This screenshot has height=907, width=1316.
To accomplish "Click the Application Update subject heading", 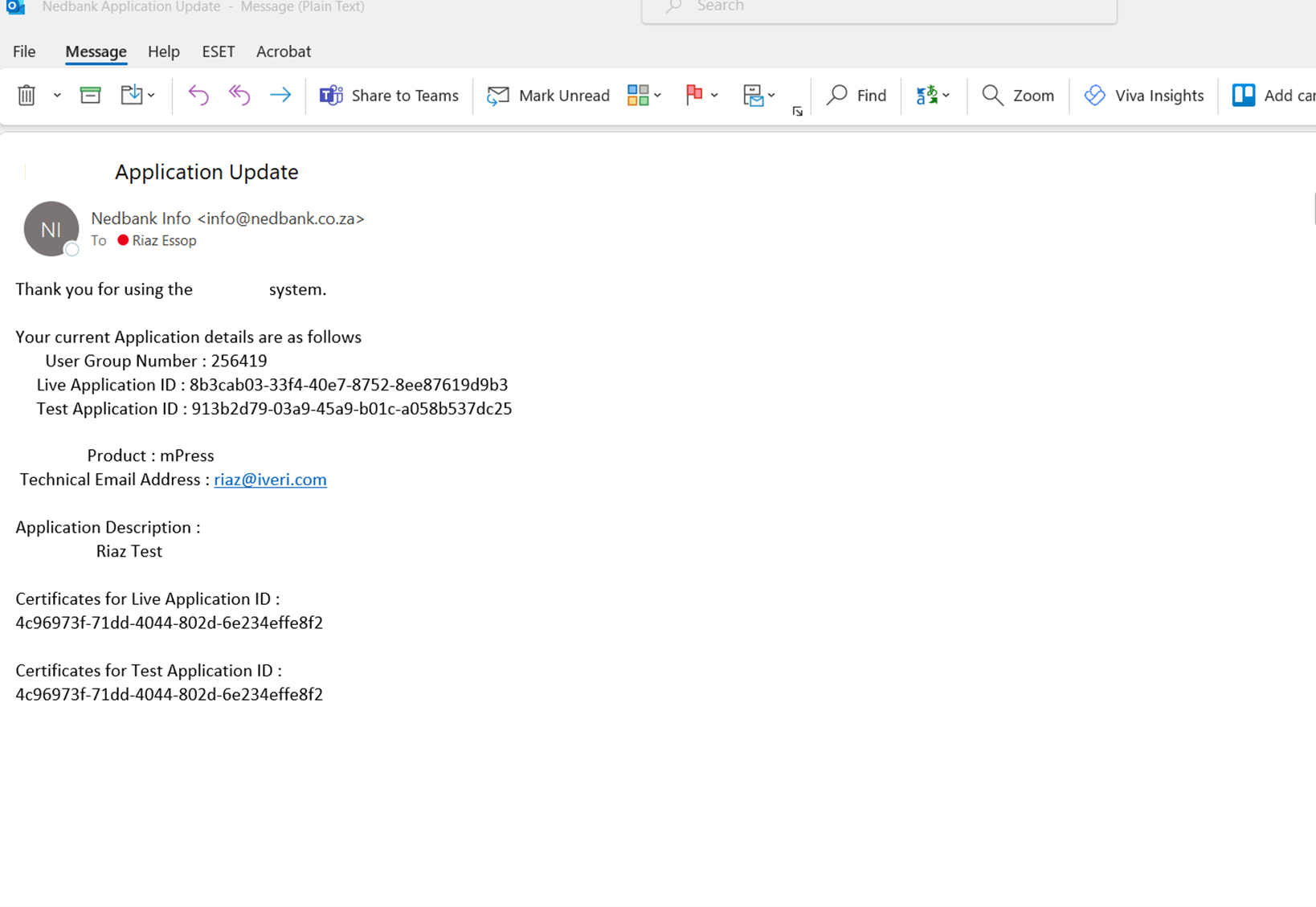I will pos(206,172).
